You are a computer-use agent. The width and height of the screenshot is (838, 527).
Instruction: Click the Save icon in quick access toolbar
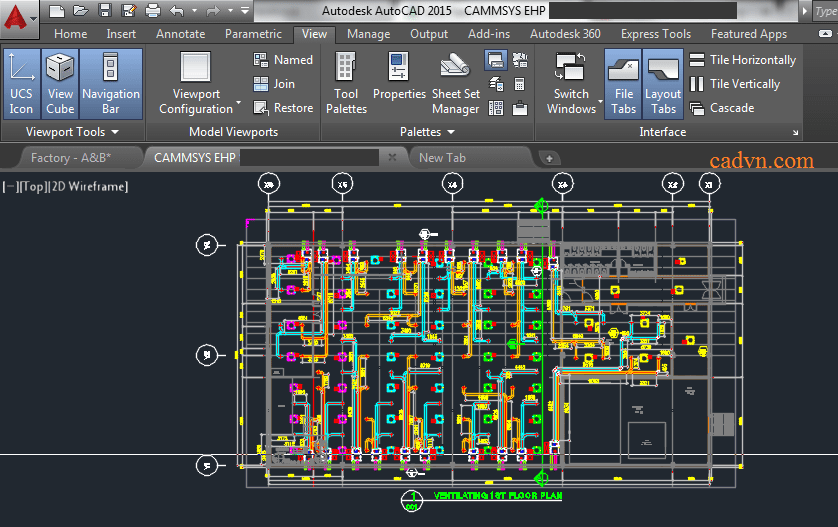point(105,11)
